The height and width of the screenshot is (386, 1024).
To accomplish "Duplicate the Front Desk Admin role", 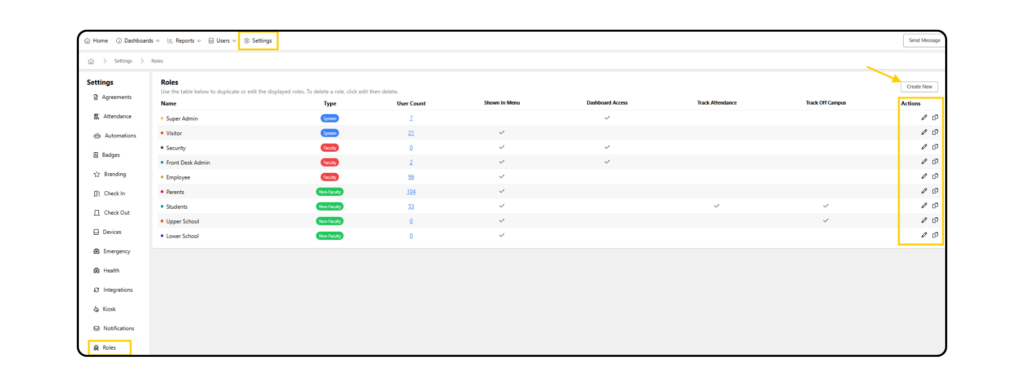I will pyautogui.click(x=935, y=161).
